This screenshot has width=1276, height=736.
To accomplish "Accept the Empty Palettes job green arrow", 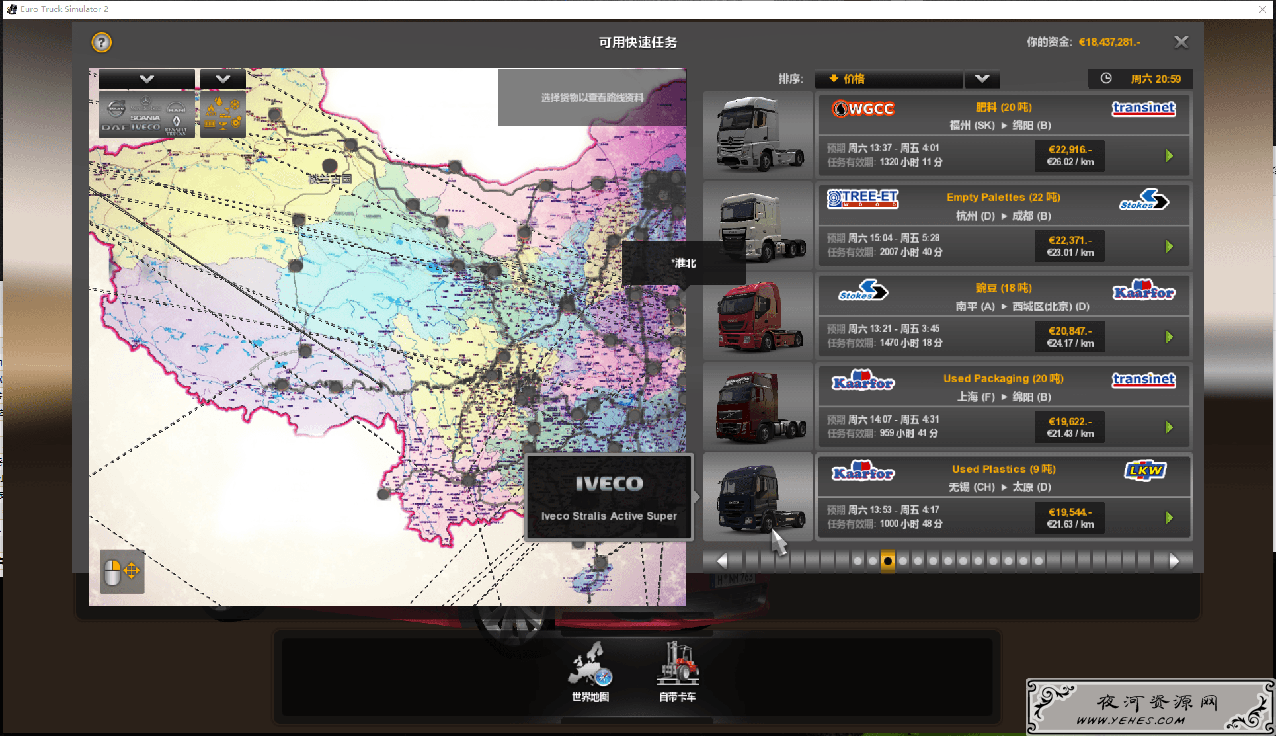I will coord(1168,246).
